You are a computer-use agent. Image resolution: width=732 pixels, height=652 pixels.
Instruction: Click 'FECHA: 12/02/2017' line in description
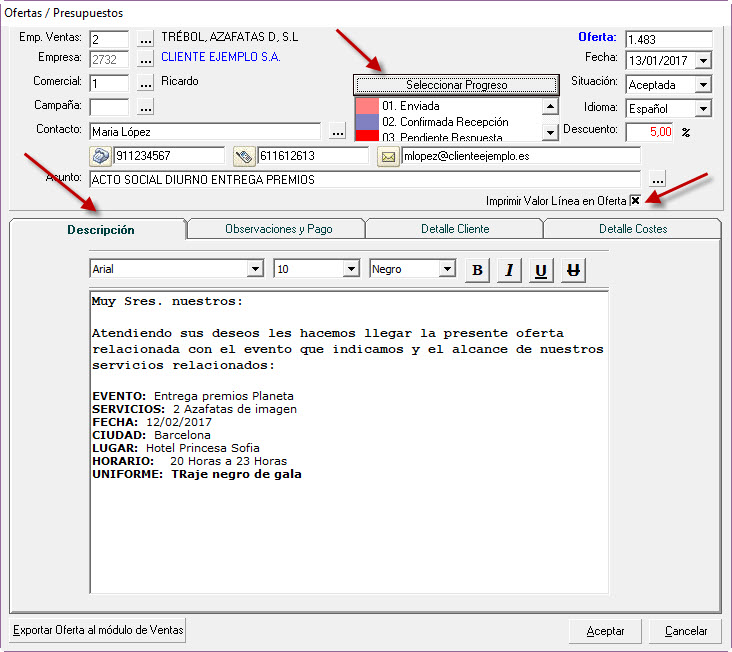152,422
